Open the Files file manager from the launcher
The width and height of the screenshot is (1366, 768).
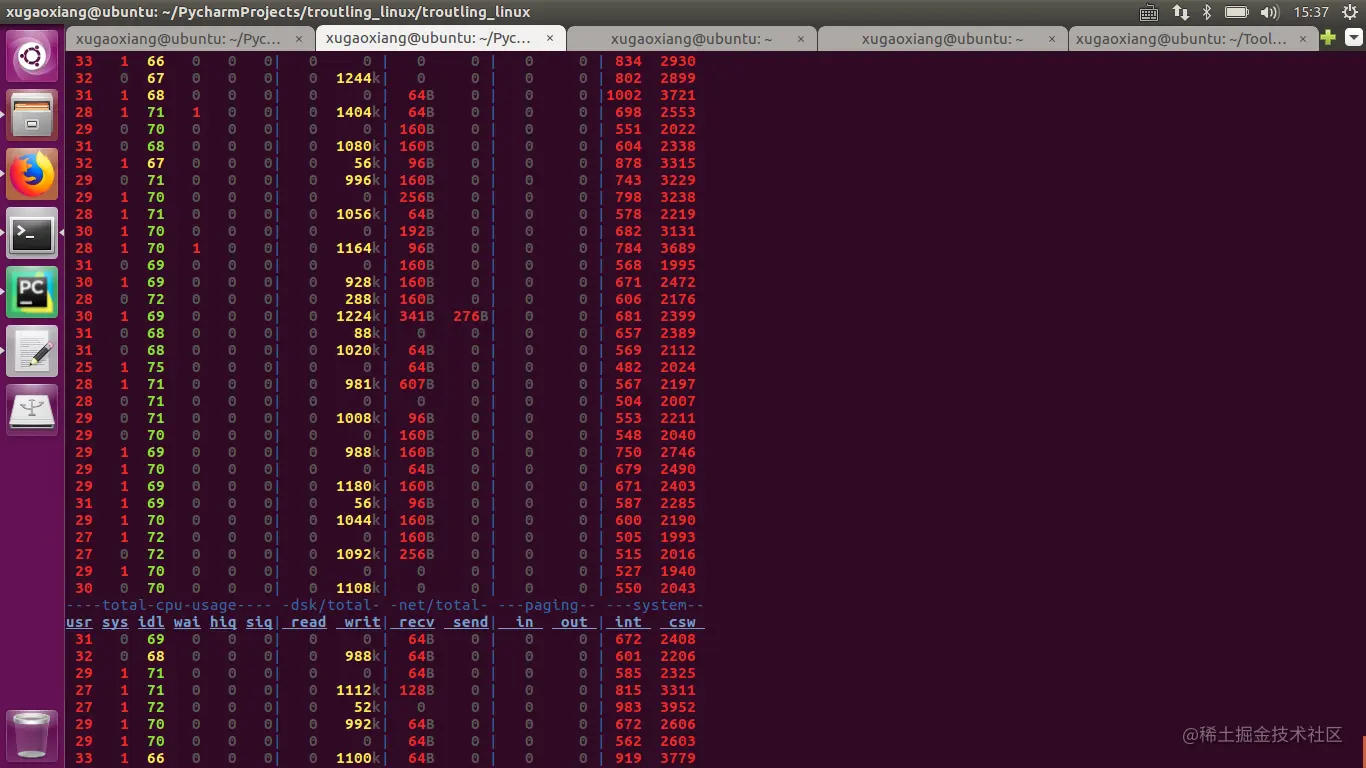[31, 113]
